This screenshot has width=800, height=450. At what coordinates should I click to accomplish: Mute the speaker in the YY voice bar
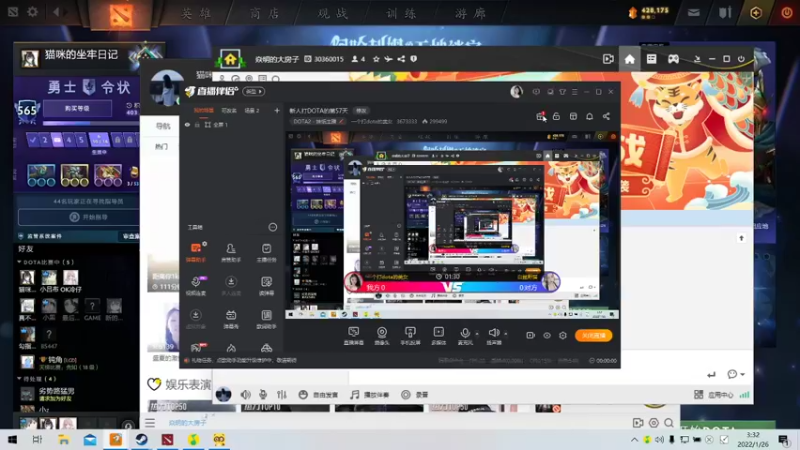pyautogui.click(x=245, y=394)
